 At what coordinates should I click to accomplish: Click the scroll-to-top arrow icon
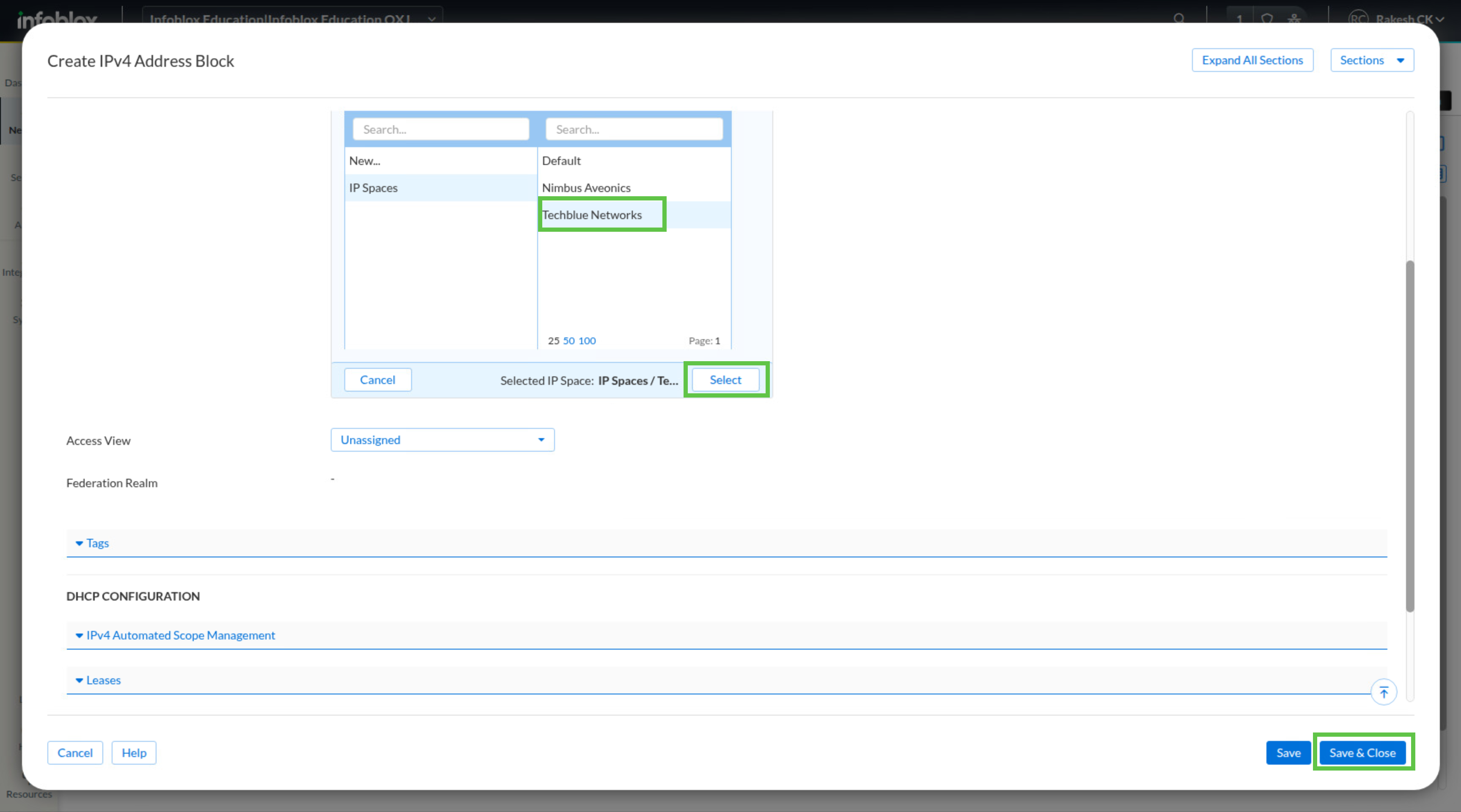[x=1383, y=692]
